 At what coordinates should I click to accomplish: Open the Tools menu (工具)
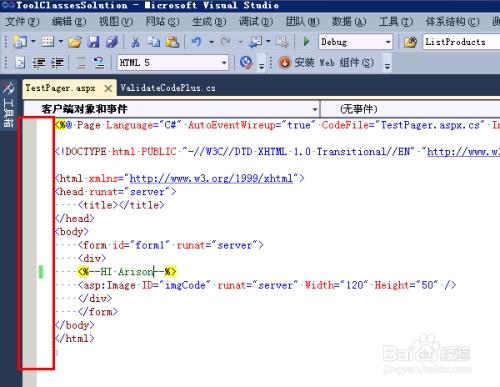tap(396, 22)
